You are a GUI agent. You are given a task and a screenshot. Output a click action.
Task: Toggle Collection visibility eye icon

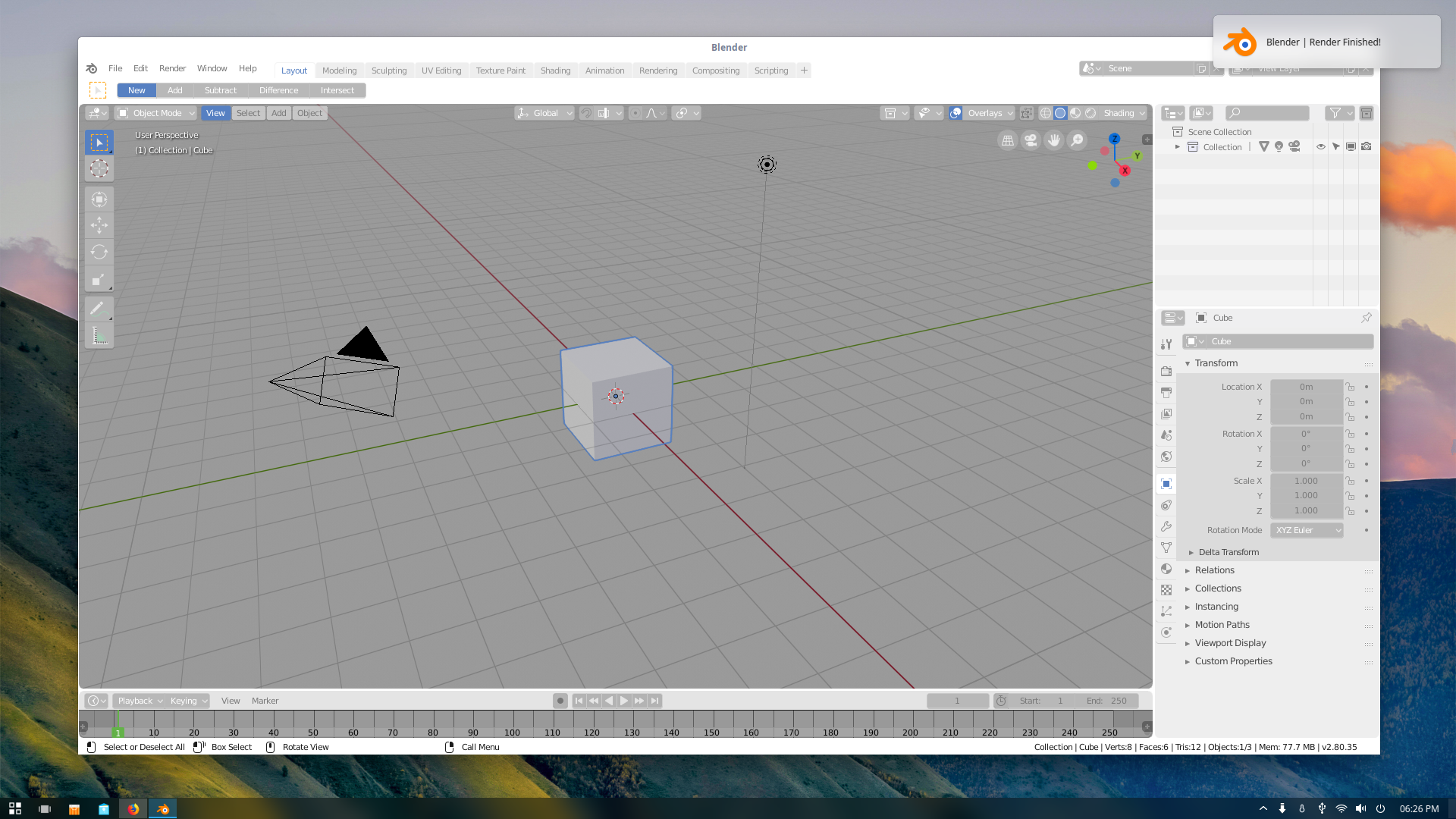1321,147
